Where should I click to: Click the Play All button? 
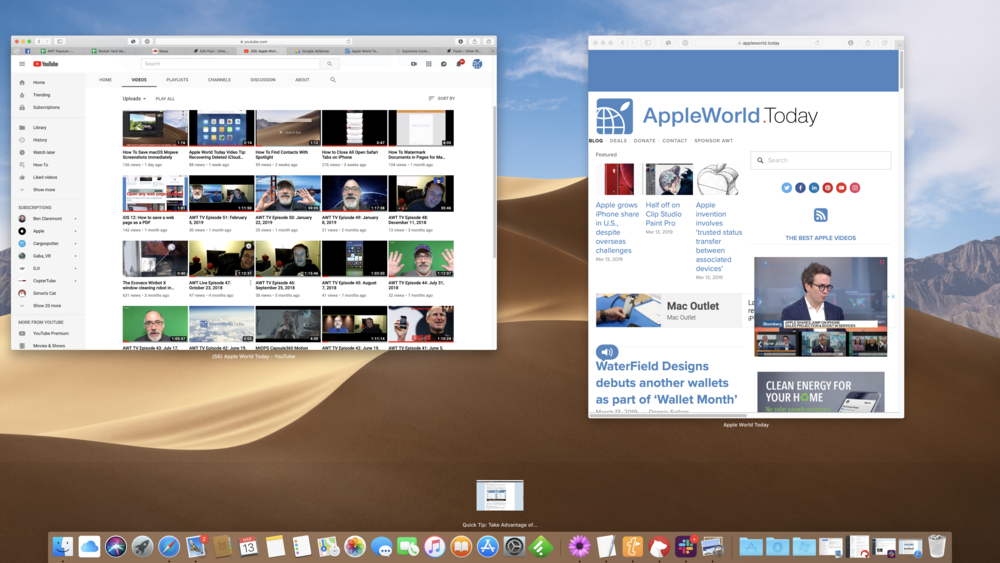(165, 99)
